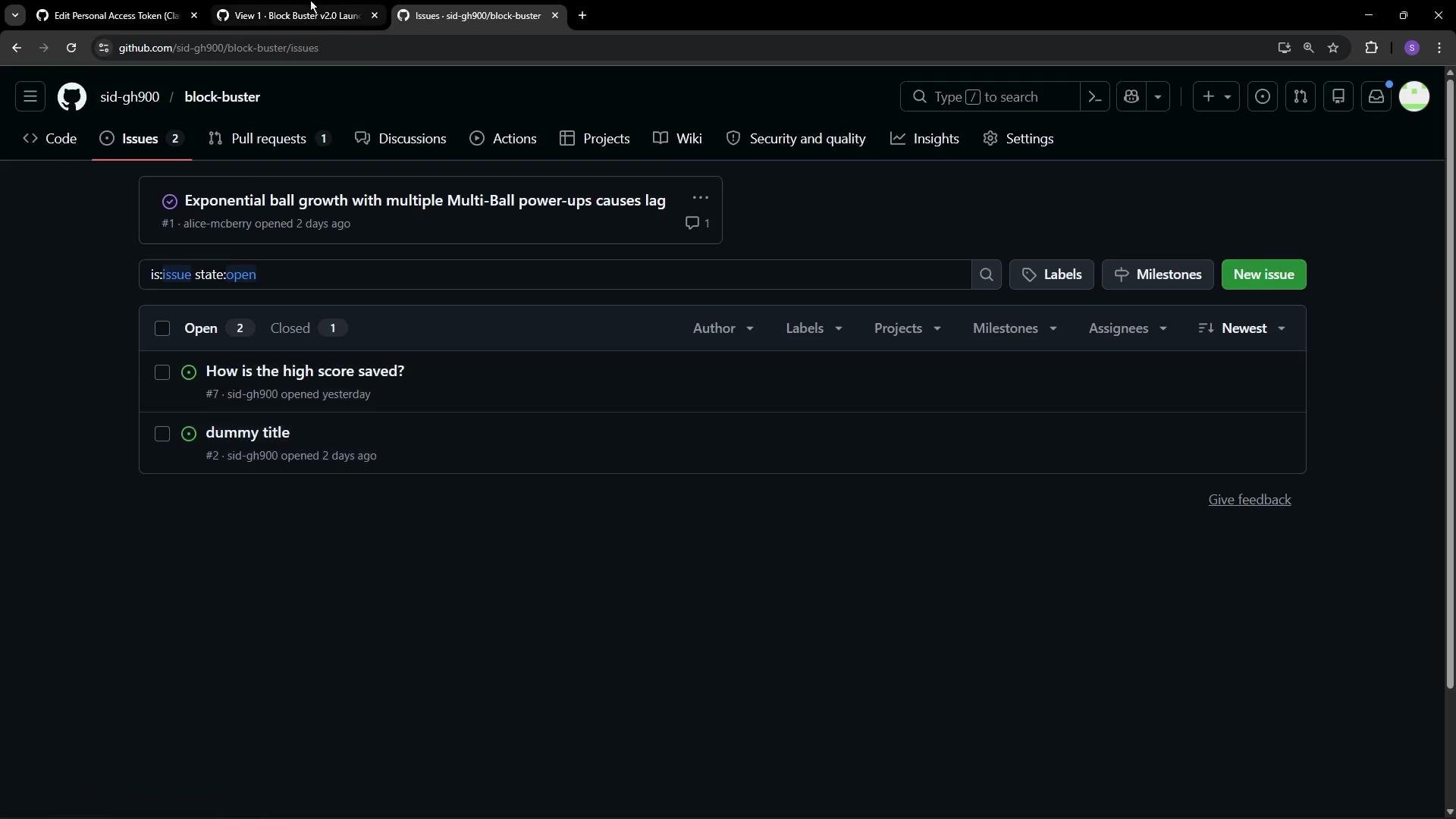Screen dimensions: 1456x819
Task: Open issue 'How is the high score saved?'
Action: click(305, 372)
